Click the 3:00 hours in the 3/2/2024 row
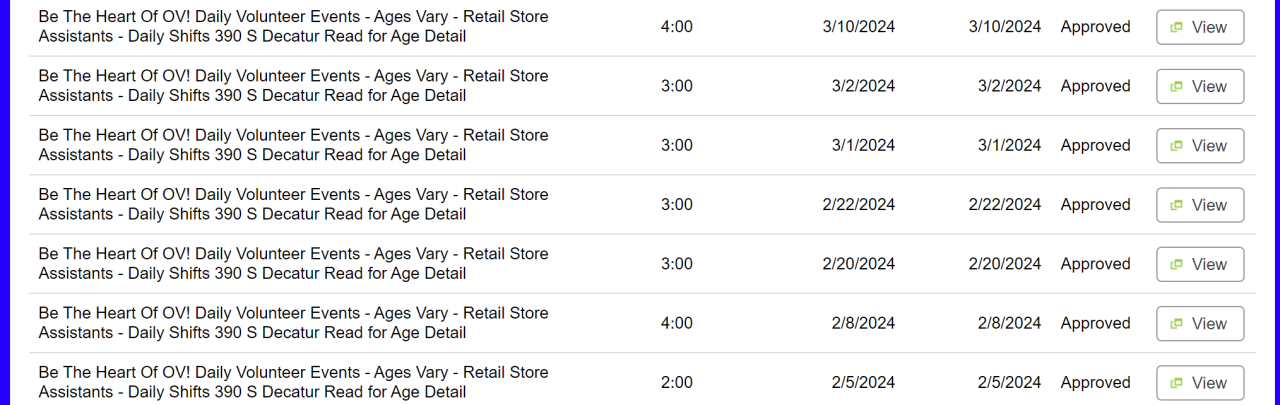 pyautogui.click(x=677, y=86)
